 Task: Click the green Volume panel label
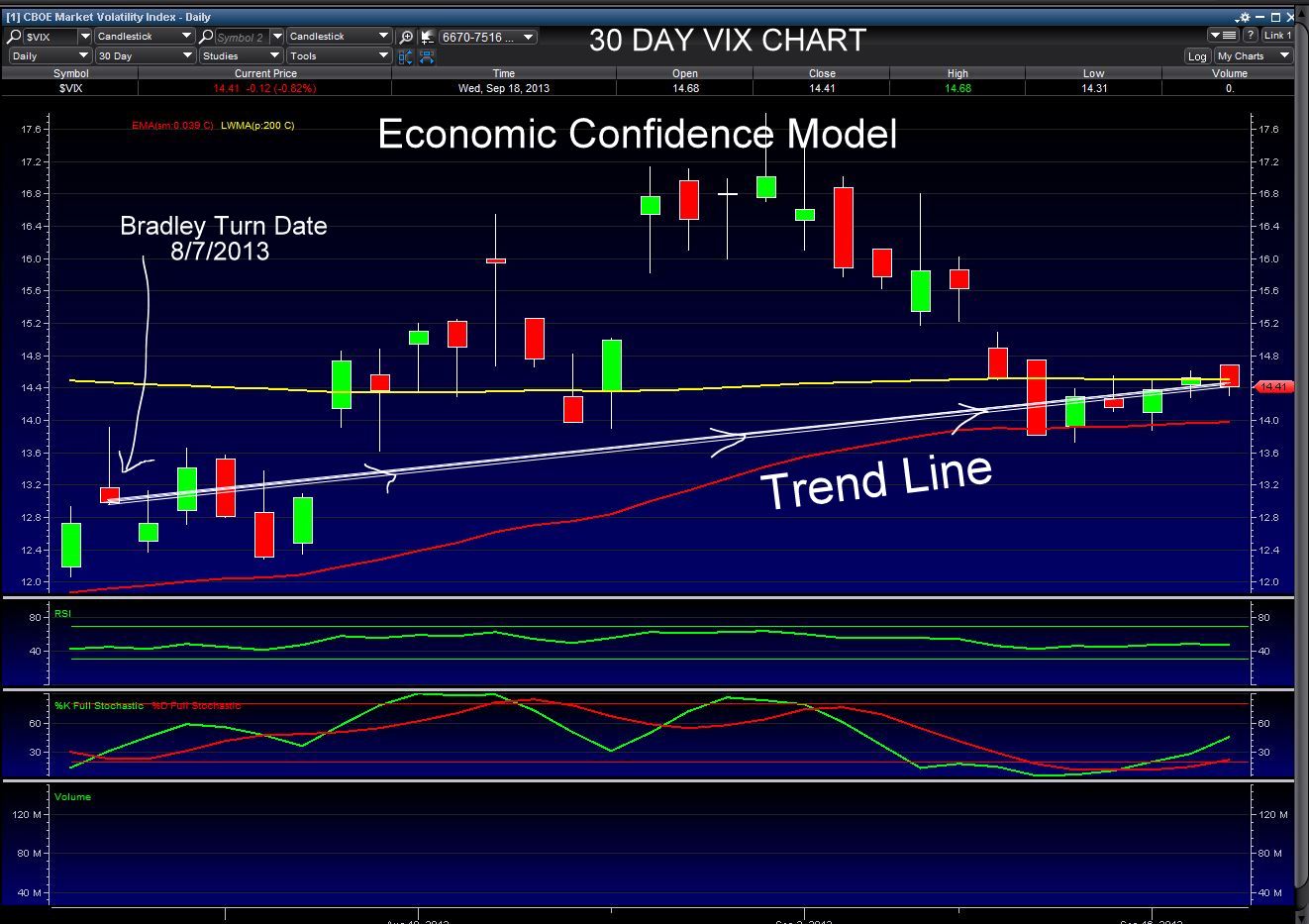(72, 796)
